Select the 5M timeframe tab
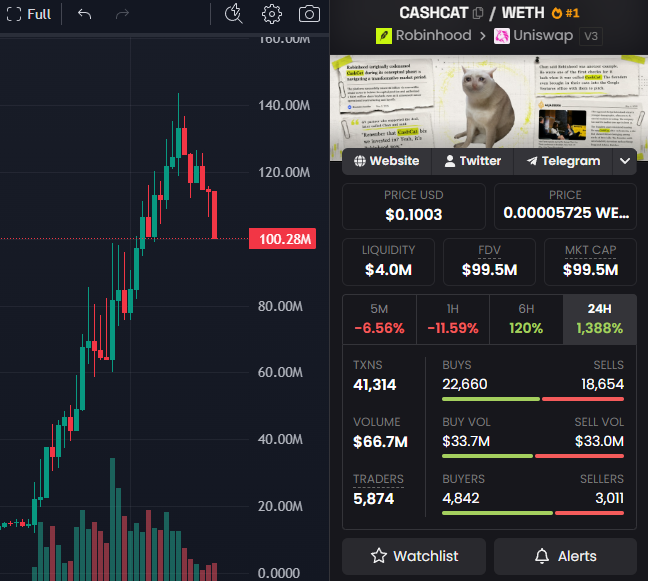 (x=379, y=319)
